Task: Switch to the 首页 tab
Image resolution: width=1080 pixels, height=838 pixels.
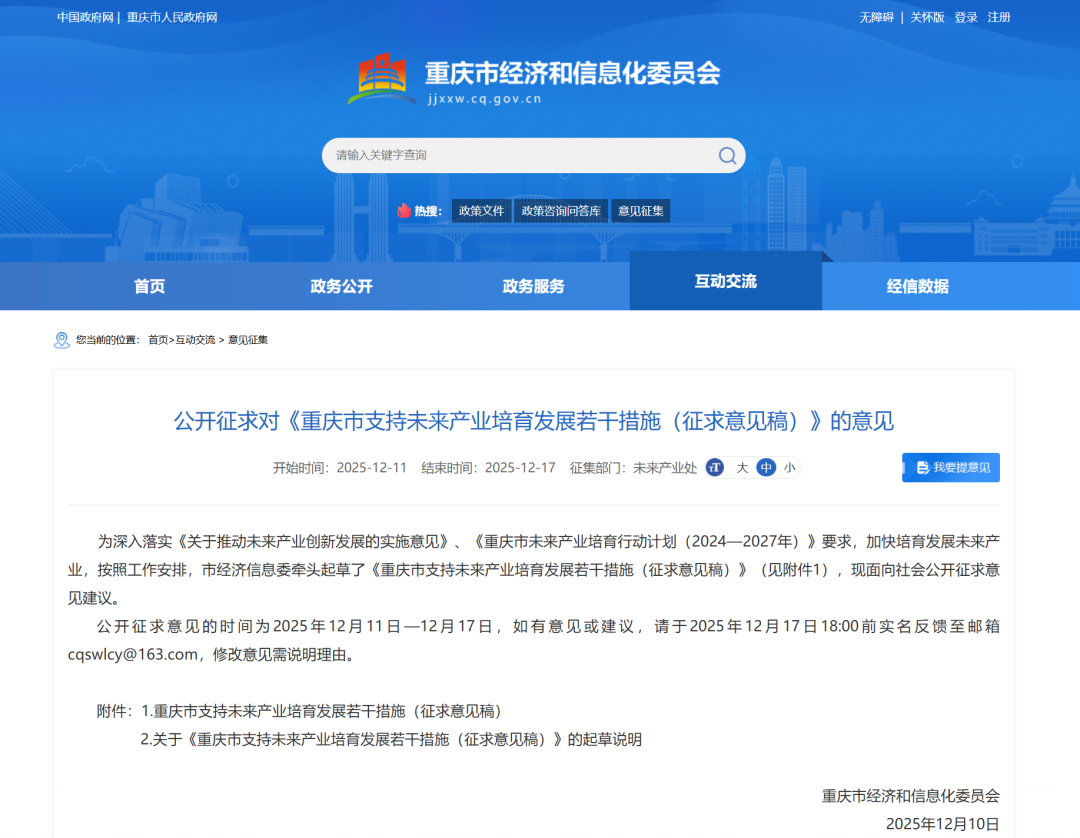Action: [x=148, y=286]
